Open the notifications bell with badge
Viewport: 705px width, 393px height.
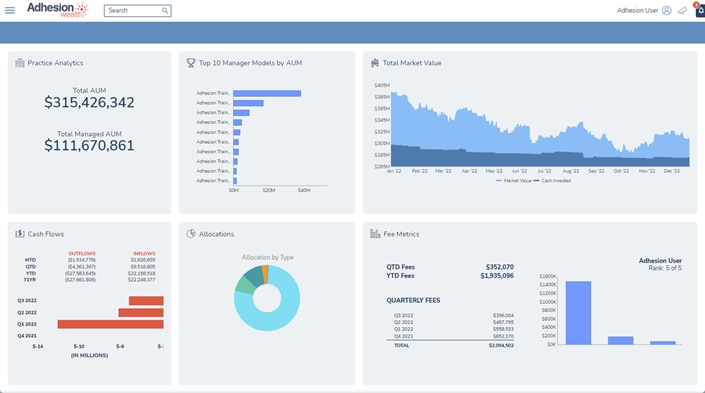tap(700, 10)
